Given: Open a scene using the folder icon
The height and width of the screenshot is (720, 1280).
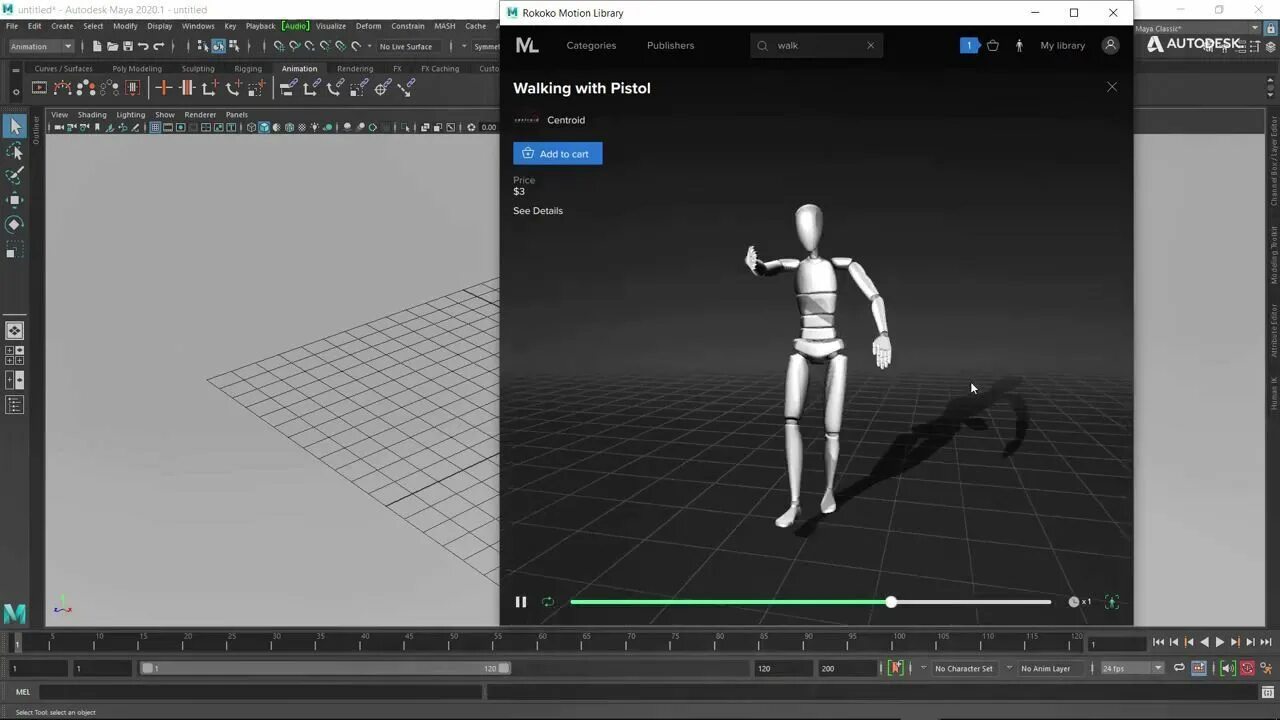Looking at the screenshot, I should point(112,46).
